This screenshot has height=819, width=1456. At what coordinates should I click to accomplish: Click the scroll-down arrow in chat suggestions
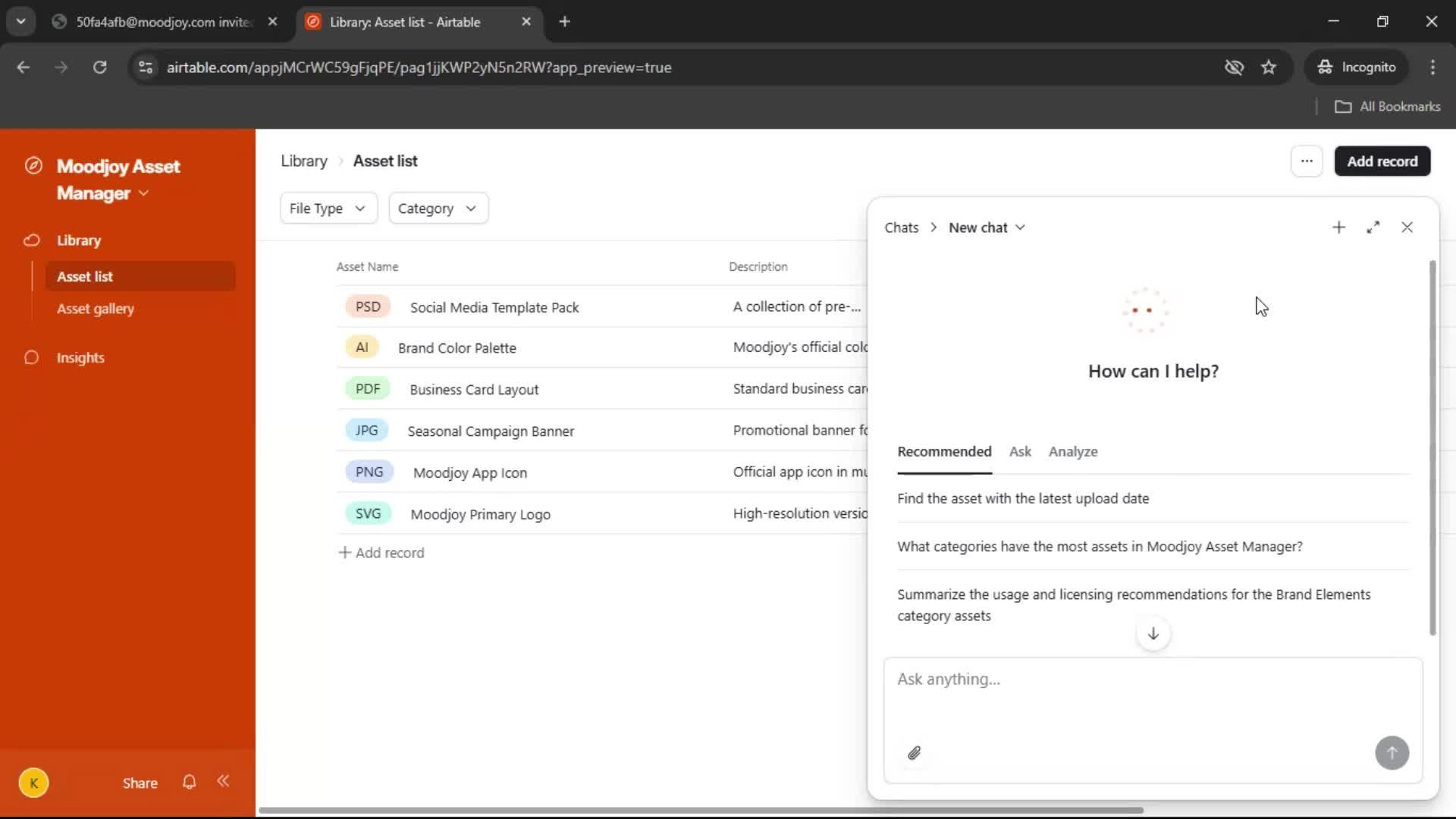pos(1153,634)
